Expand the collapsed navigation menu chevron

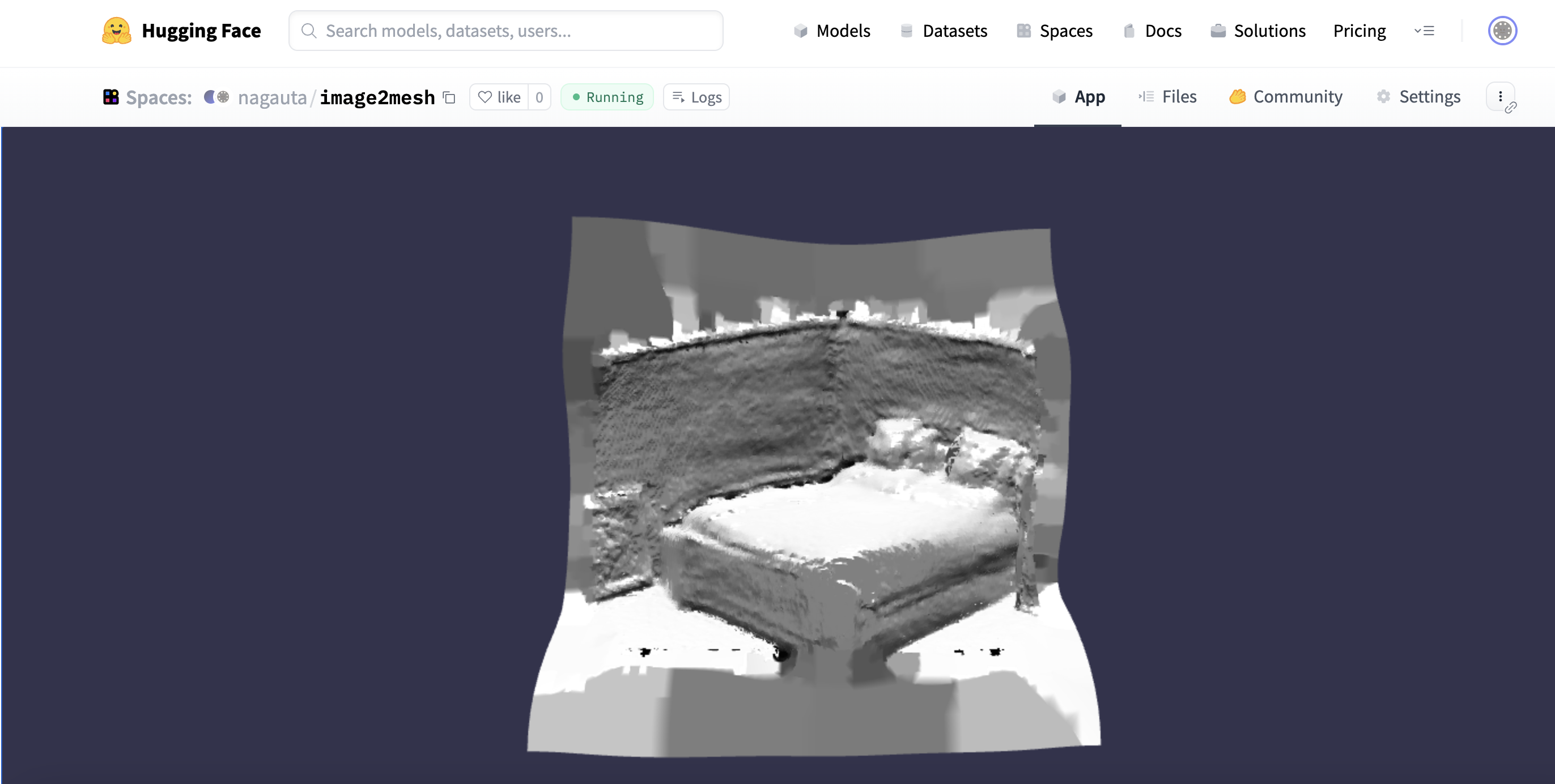(1424, 31)
